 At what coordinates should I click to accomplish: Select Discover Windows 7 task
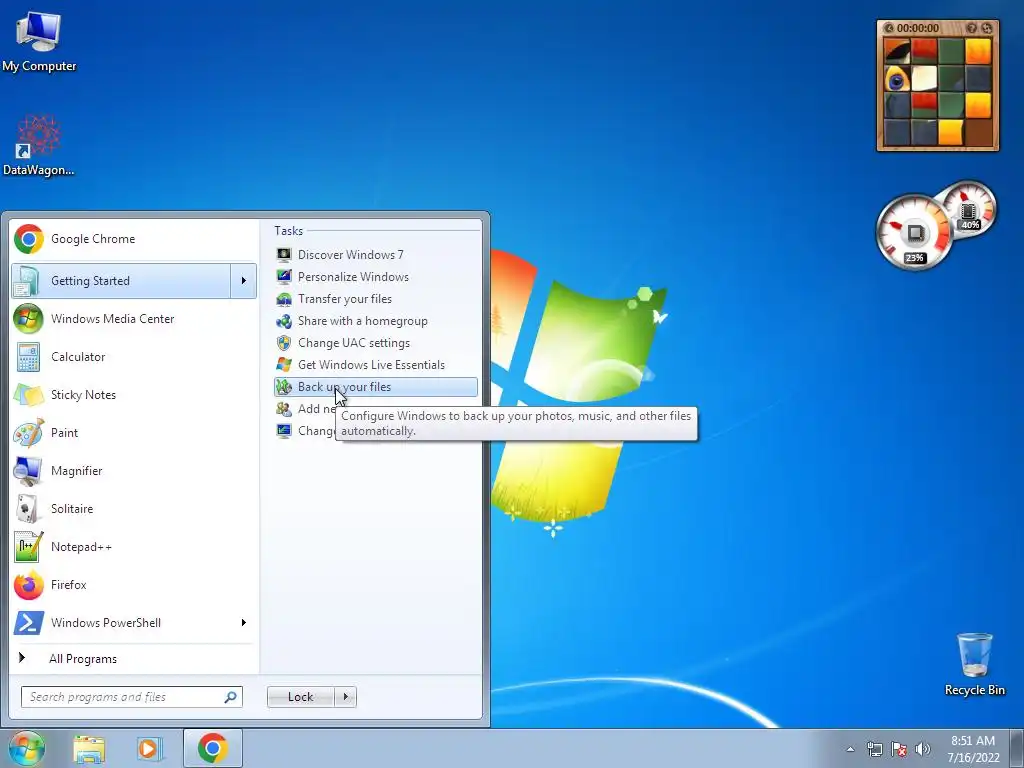[376, 255]
